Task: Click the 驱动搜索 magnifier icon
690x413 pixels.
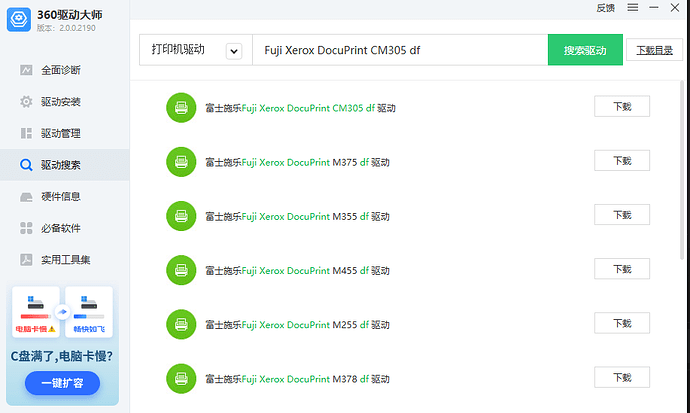Action: click(26, 165)
